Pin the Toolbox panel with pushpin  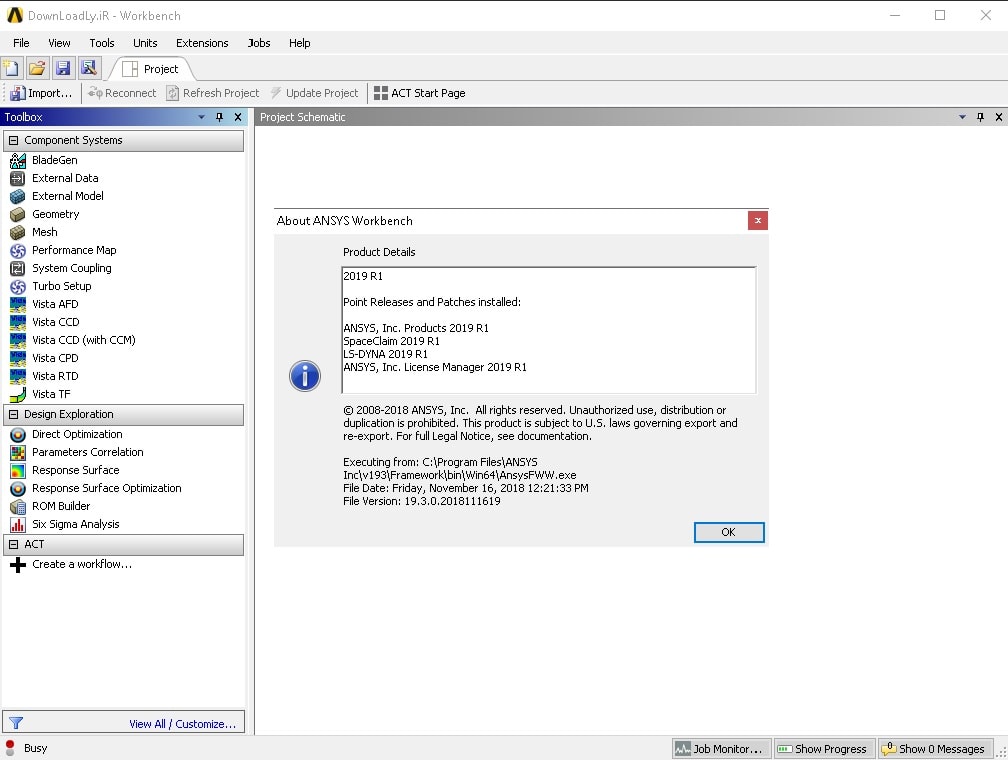[x=220, y=117]
